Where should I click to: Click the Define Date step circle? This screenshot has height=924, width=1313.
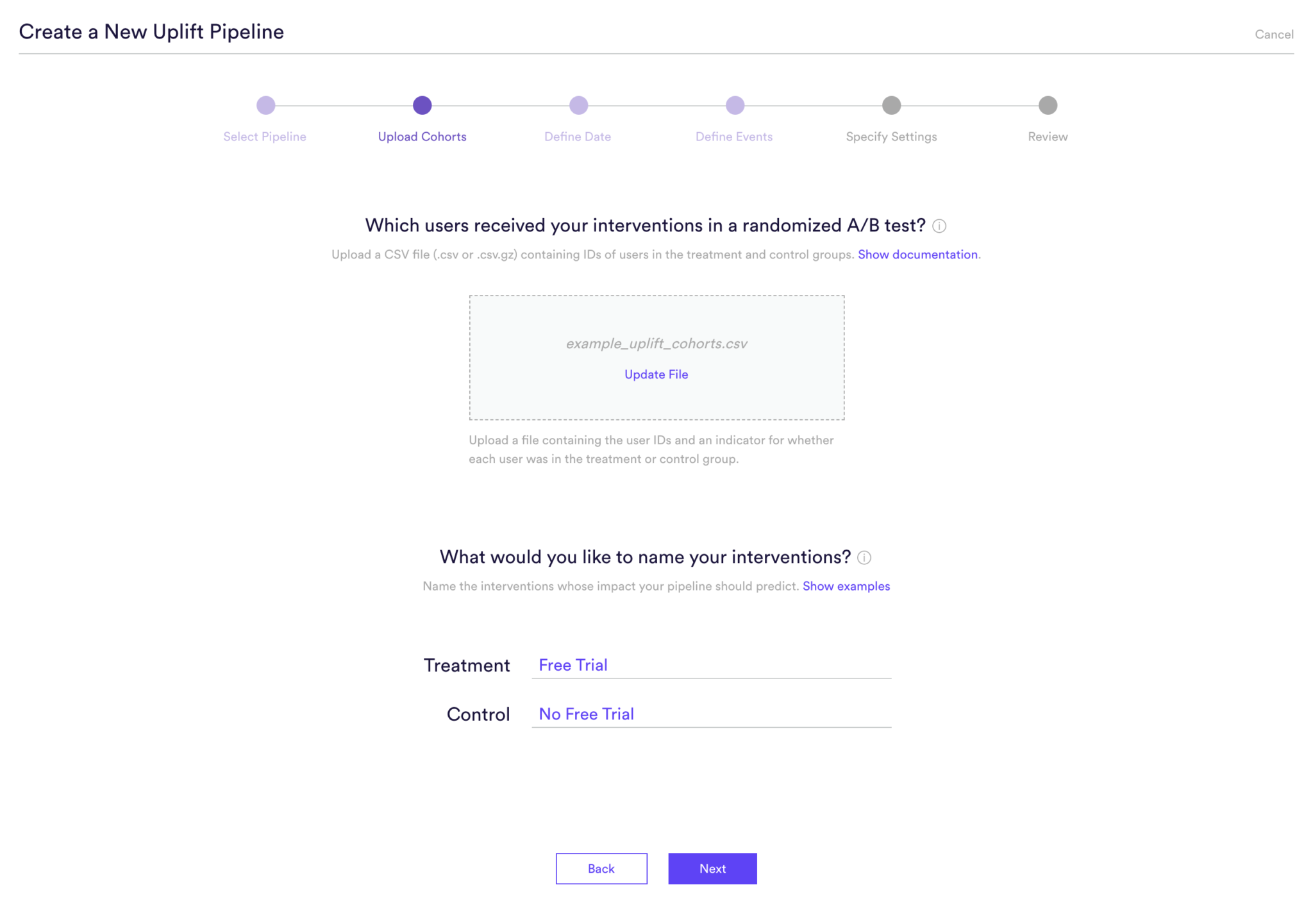[578, 105]
